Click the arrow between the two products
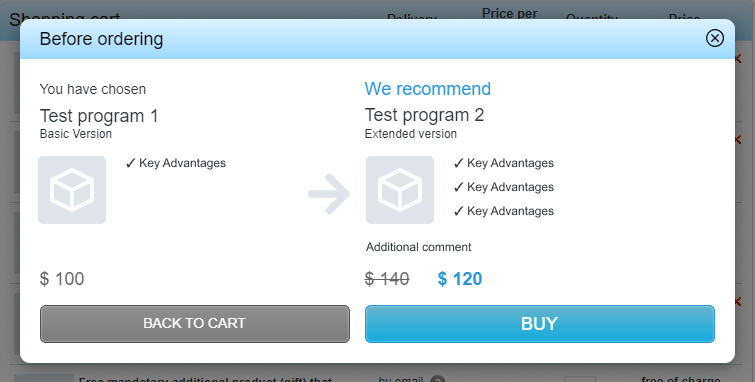This screenshot has height=382, width=755. (x=329, y=194)
